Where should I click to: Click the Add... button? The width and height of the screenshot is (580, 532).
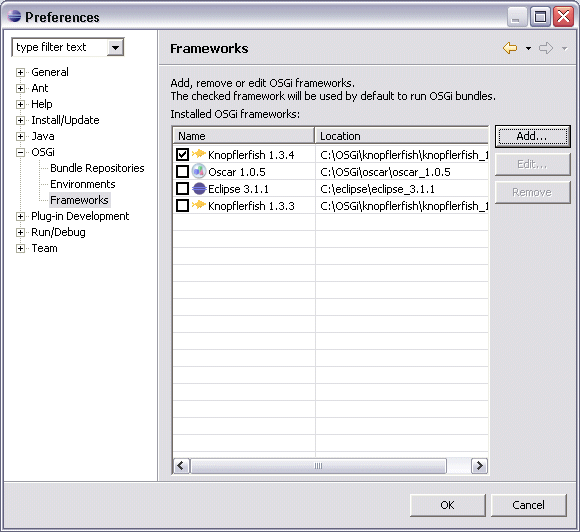coord(533,136)
